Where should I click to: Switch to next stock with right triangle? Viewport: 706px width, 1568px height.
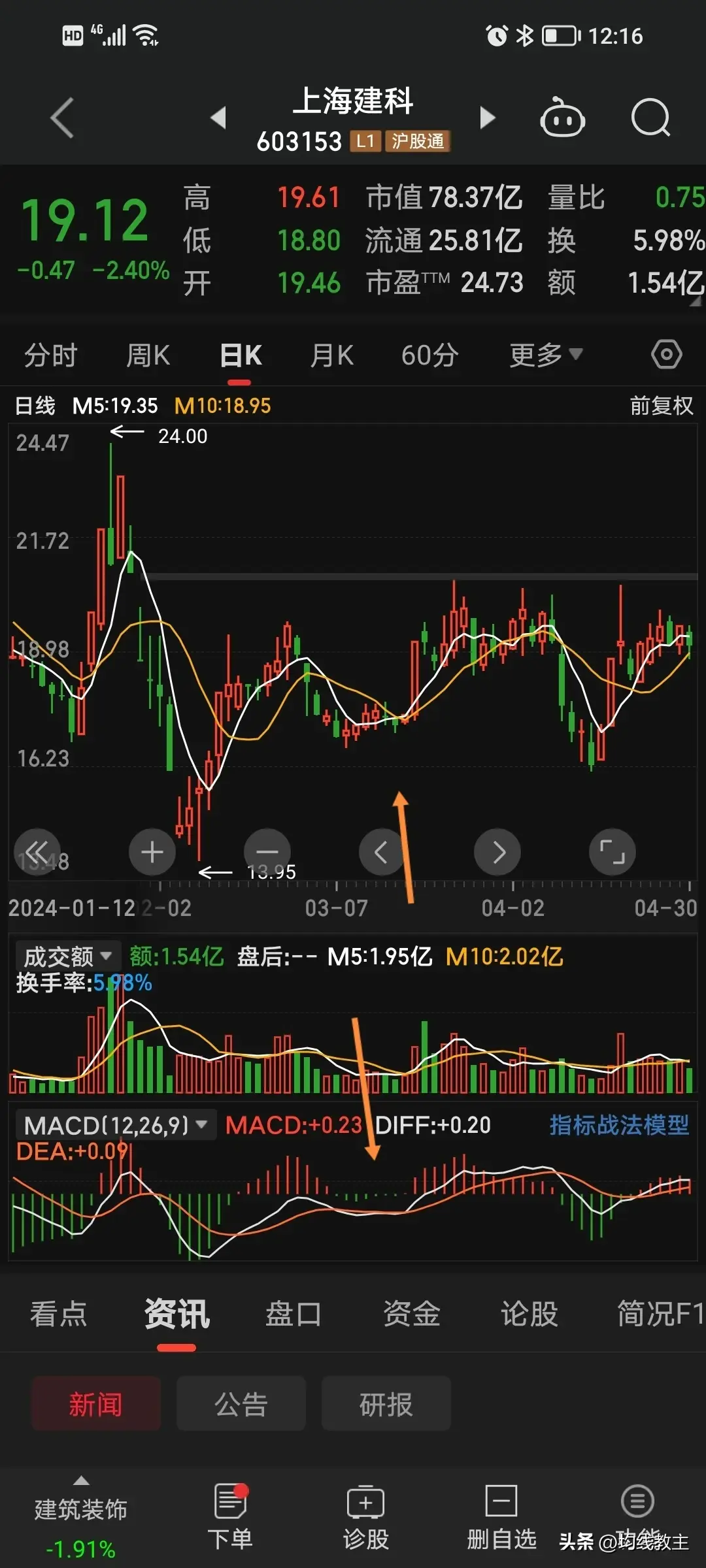pos(487,118)
